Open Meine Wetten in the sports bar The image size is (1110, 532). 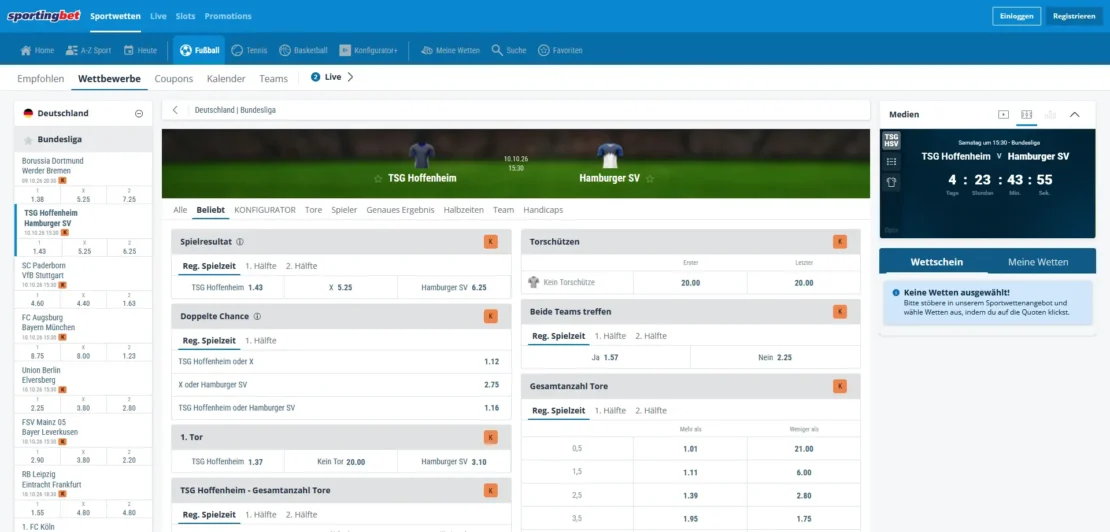[450, 50]
